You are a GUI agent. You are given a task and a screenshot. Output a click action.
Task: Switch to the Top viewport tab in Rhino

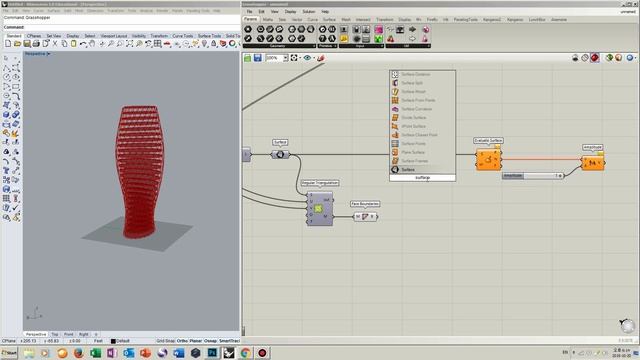55,334
